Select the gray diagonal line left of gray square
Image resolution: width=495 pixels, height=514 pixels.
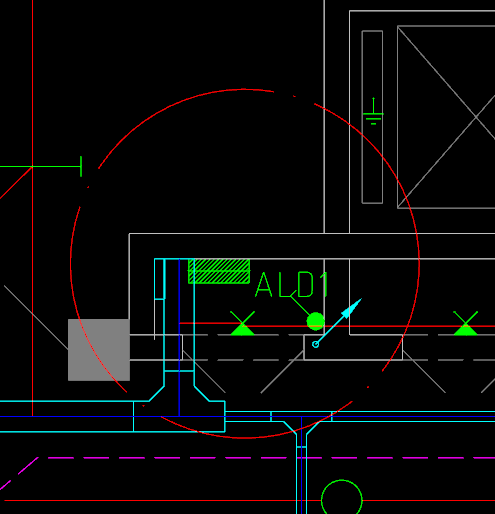(x=36, y=317)
